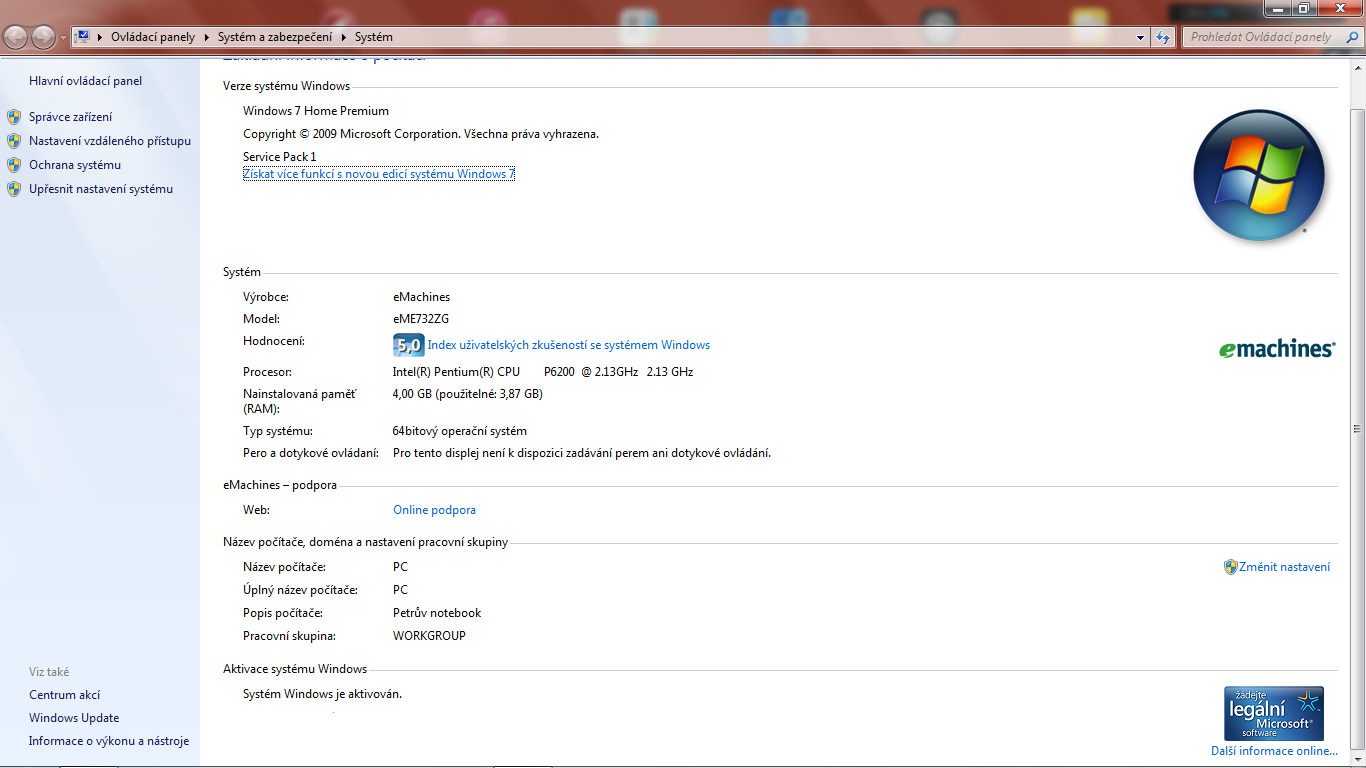Click the magnifier search icon

pos(1353,37)
